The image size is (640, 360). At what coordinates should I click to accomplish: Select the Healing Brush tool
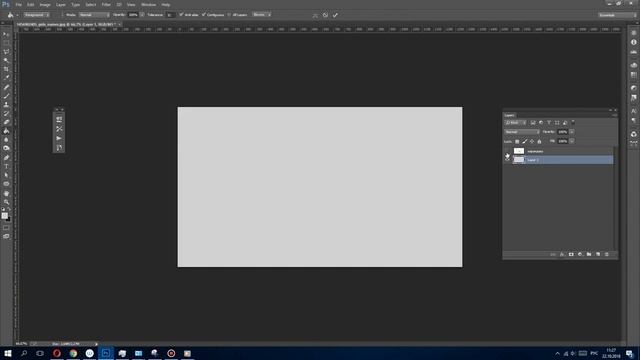pyautogui.click(x=6, y=87)
